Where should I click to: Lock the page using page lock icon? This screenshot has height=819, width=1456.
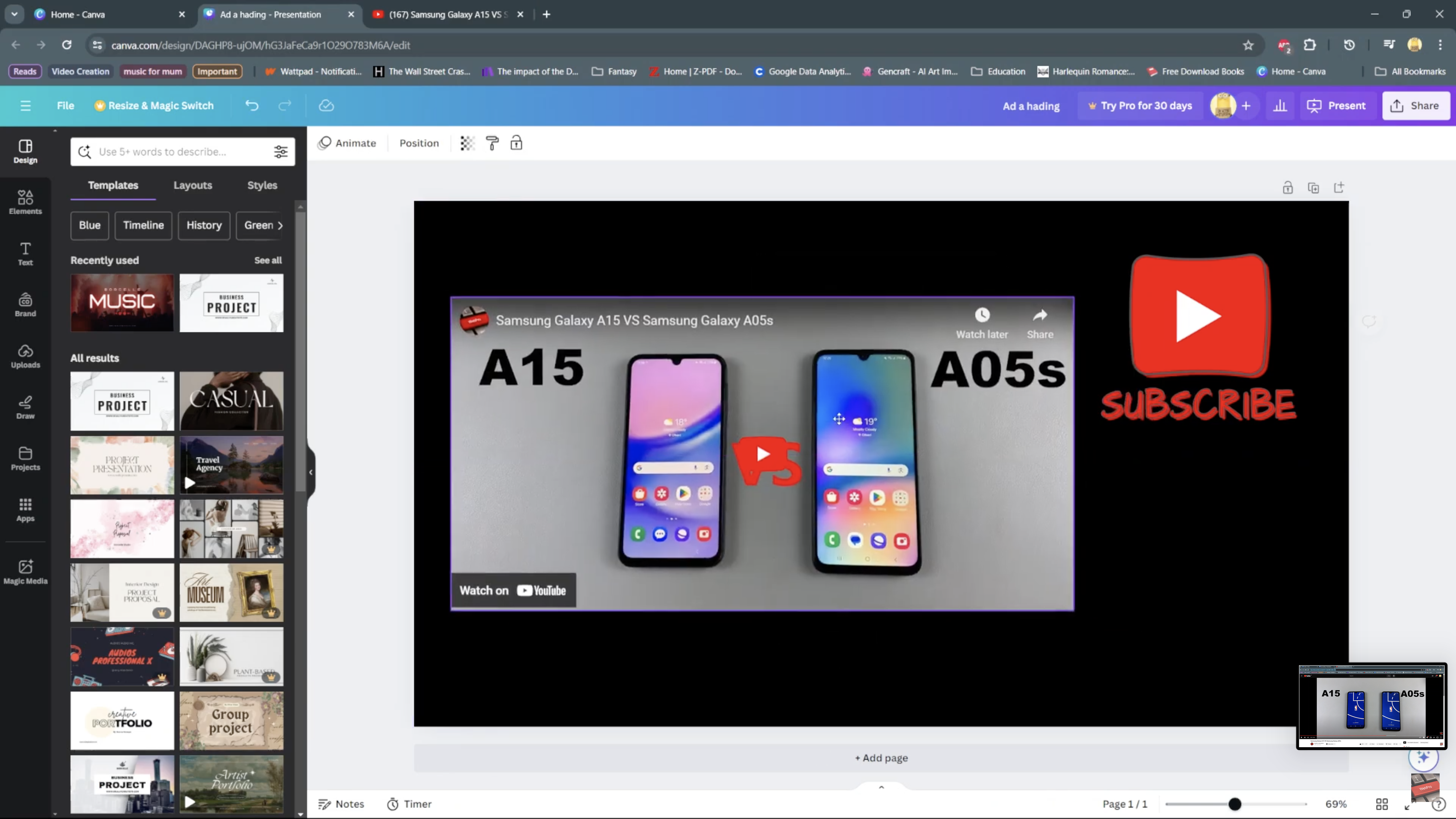click(x=1288, y=188)
